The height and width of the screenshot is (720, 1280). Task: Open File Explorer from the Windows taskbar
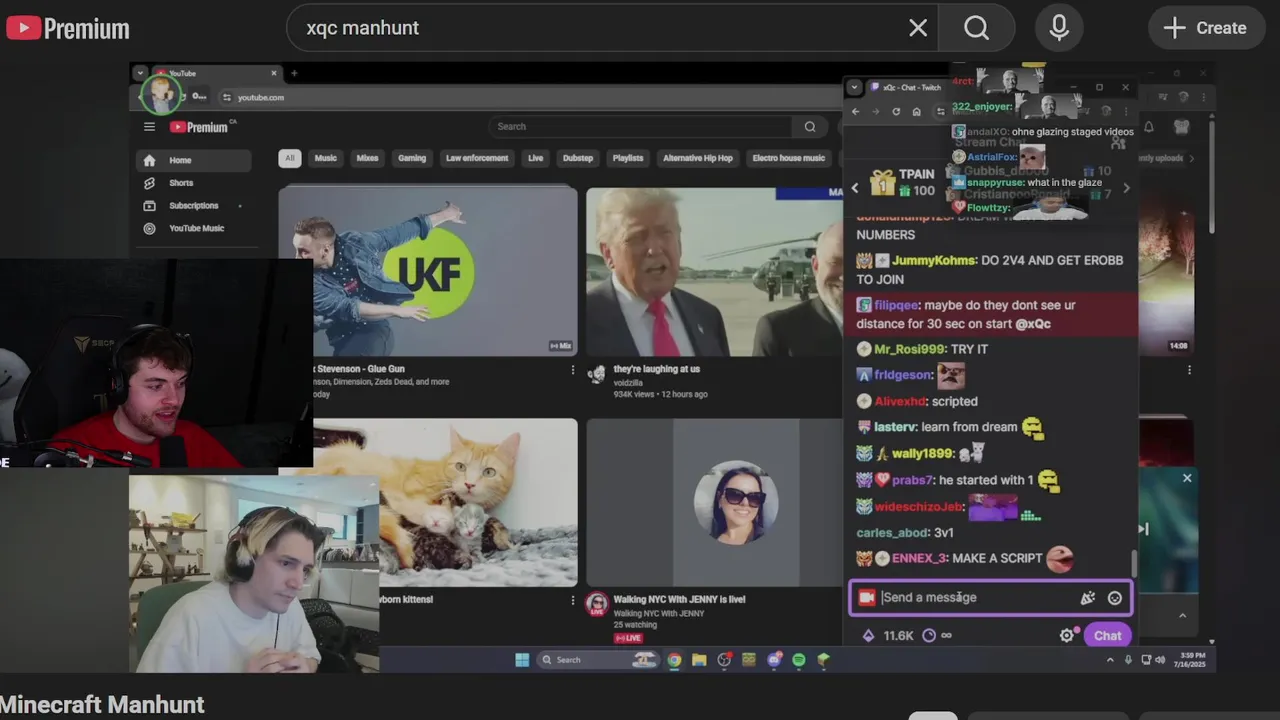699,660
